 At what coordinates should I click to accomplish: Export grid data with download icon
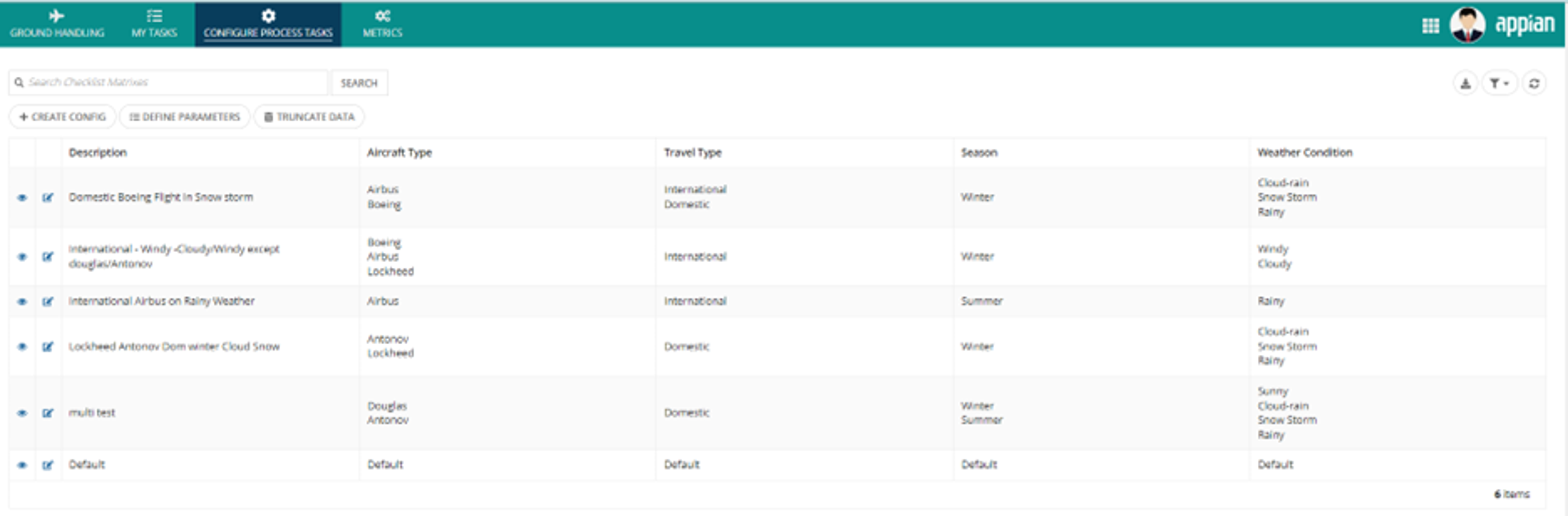point(1466,83)
